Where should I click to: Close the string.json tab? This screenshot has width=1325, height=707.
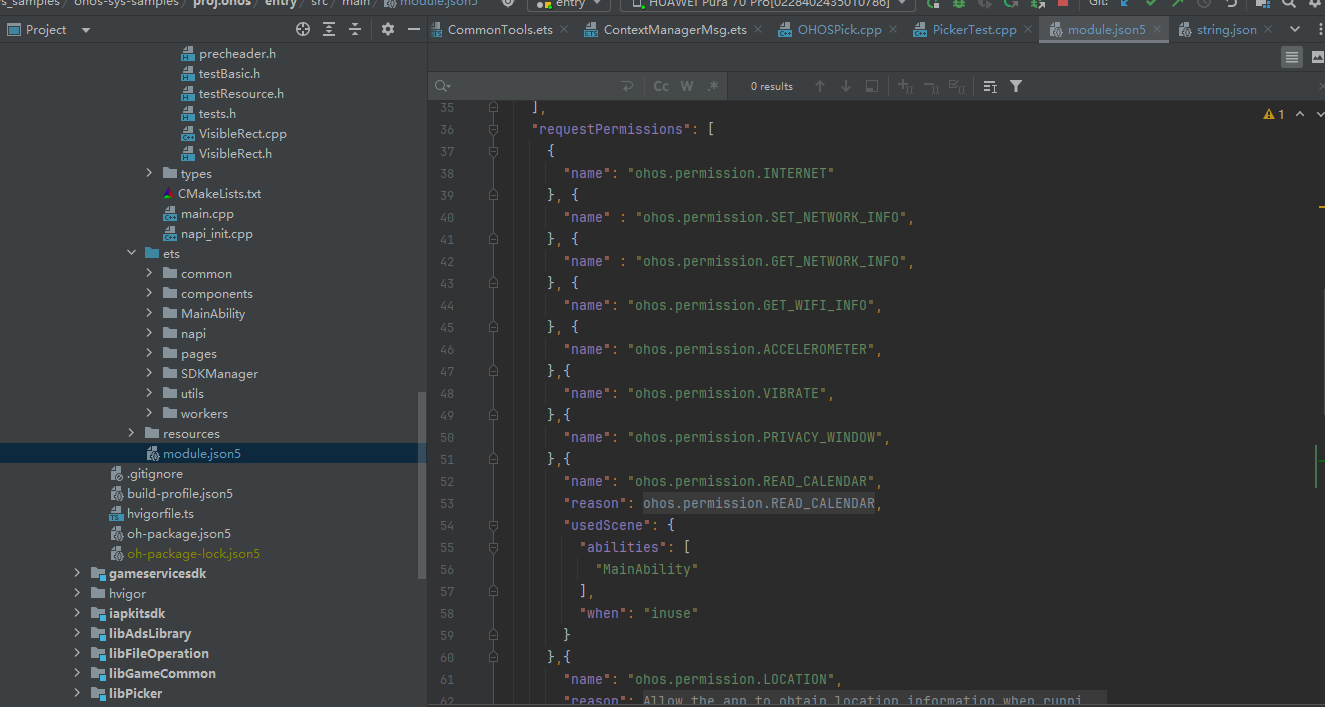[x=1267, y=30]
